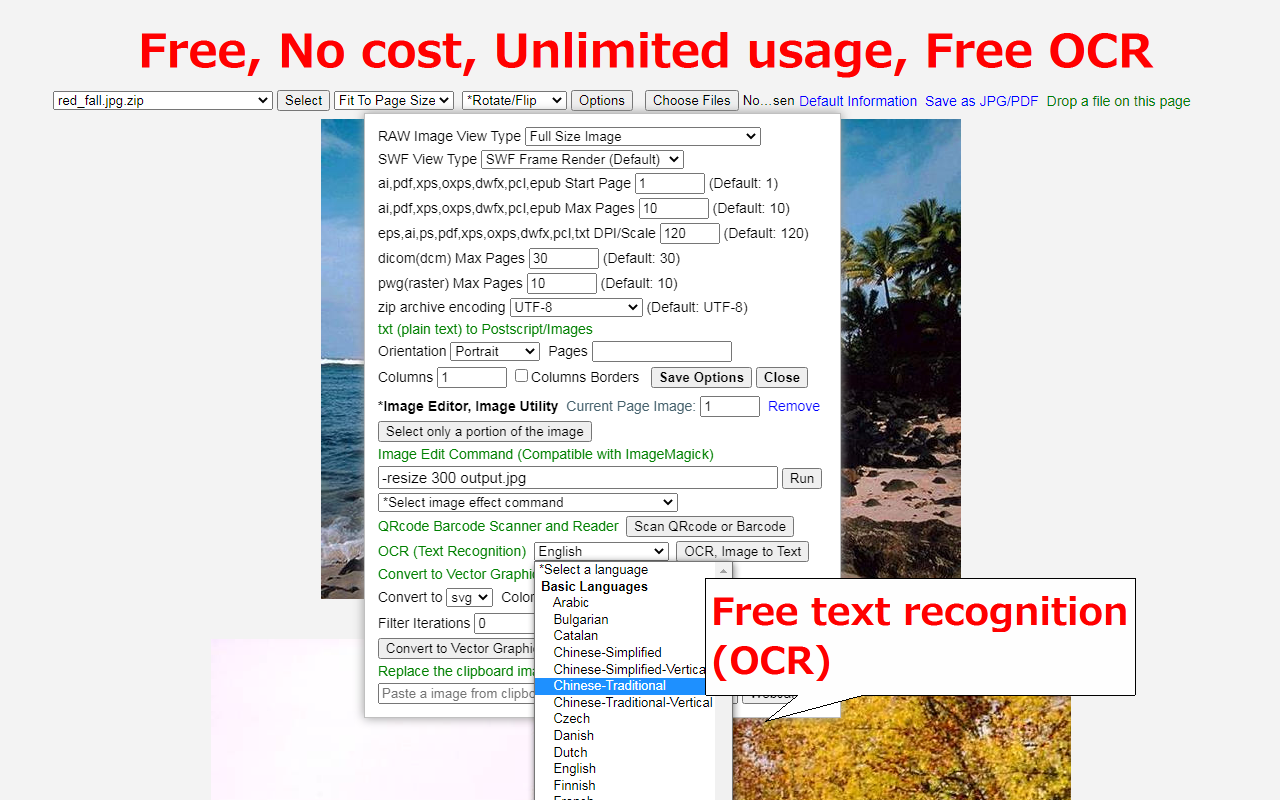
Task: Start Scan QRcode or Barcode
Action: (x=709, y=526)
